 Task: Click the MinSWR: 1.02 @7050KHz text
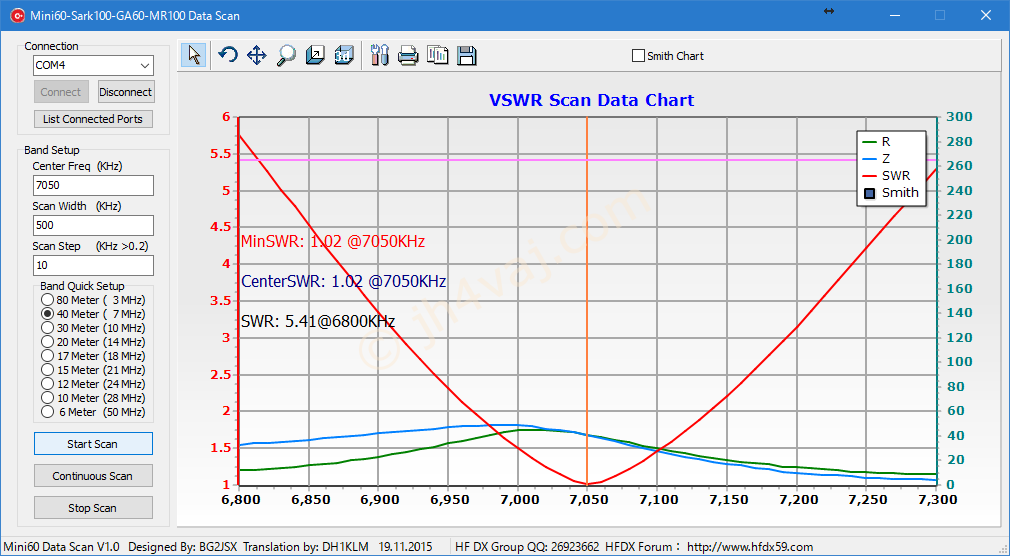(332, 242)
